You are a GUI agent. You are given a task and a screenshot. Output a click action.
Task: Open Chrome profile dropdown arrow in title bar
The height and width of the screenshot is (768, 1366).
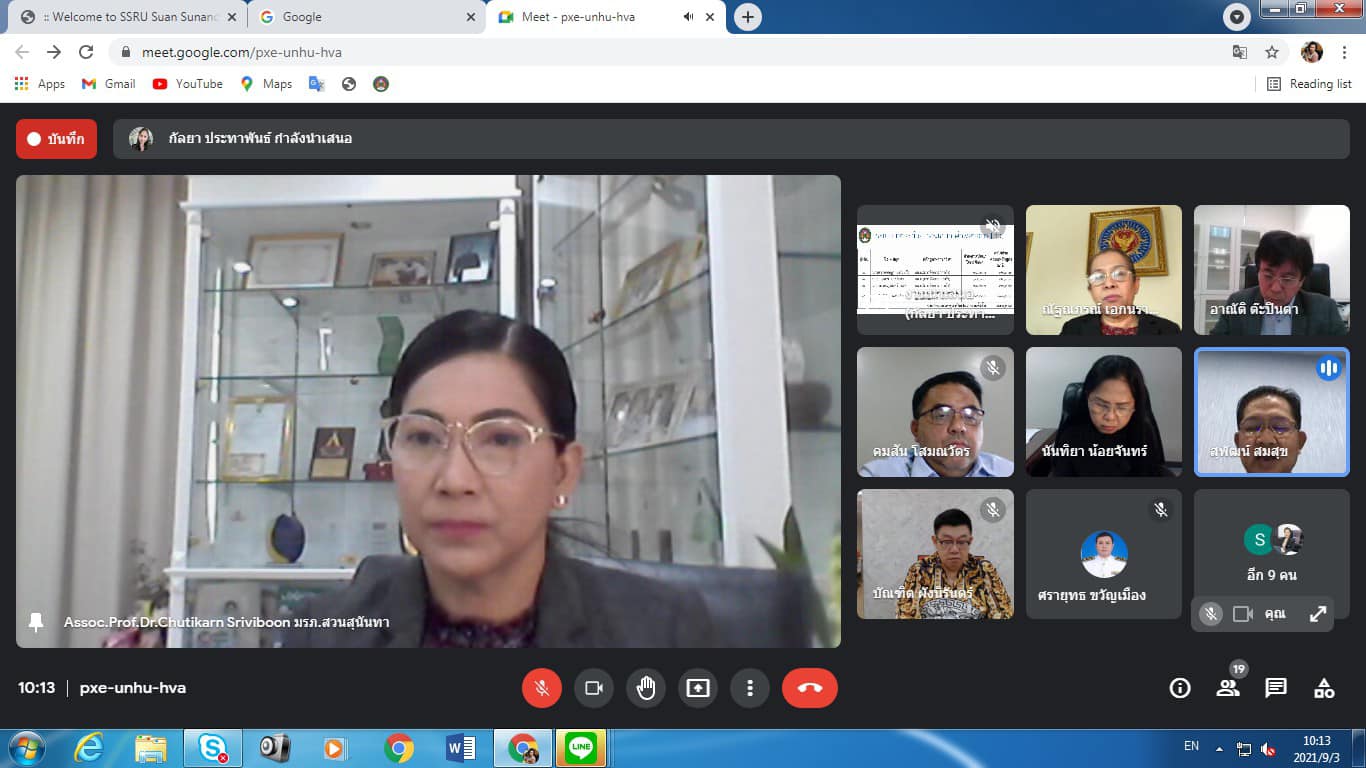pos(1237,17)
